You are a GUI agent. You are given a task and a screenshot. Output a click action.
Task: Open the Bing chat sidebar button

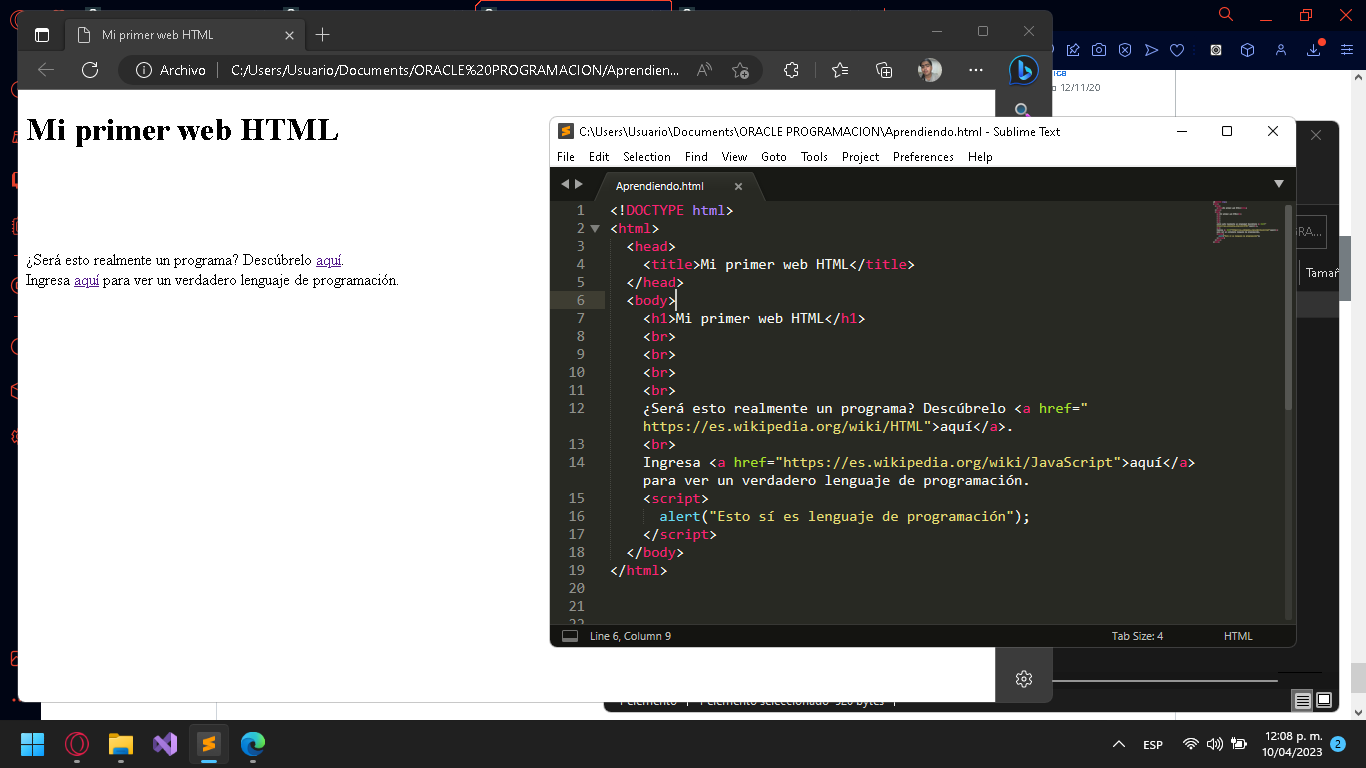pos(1023,70)
